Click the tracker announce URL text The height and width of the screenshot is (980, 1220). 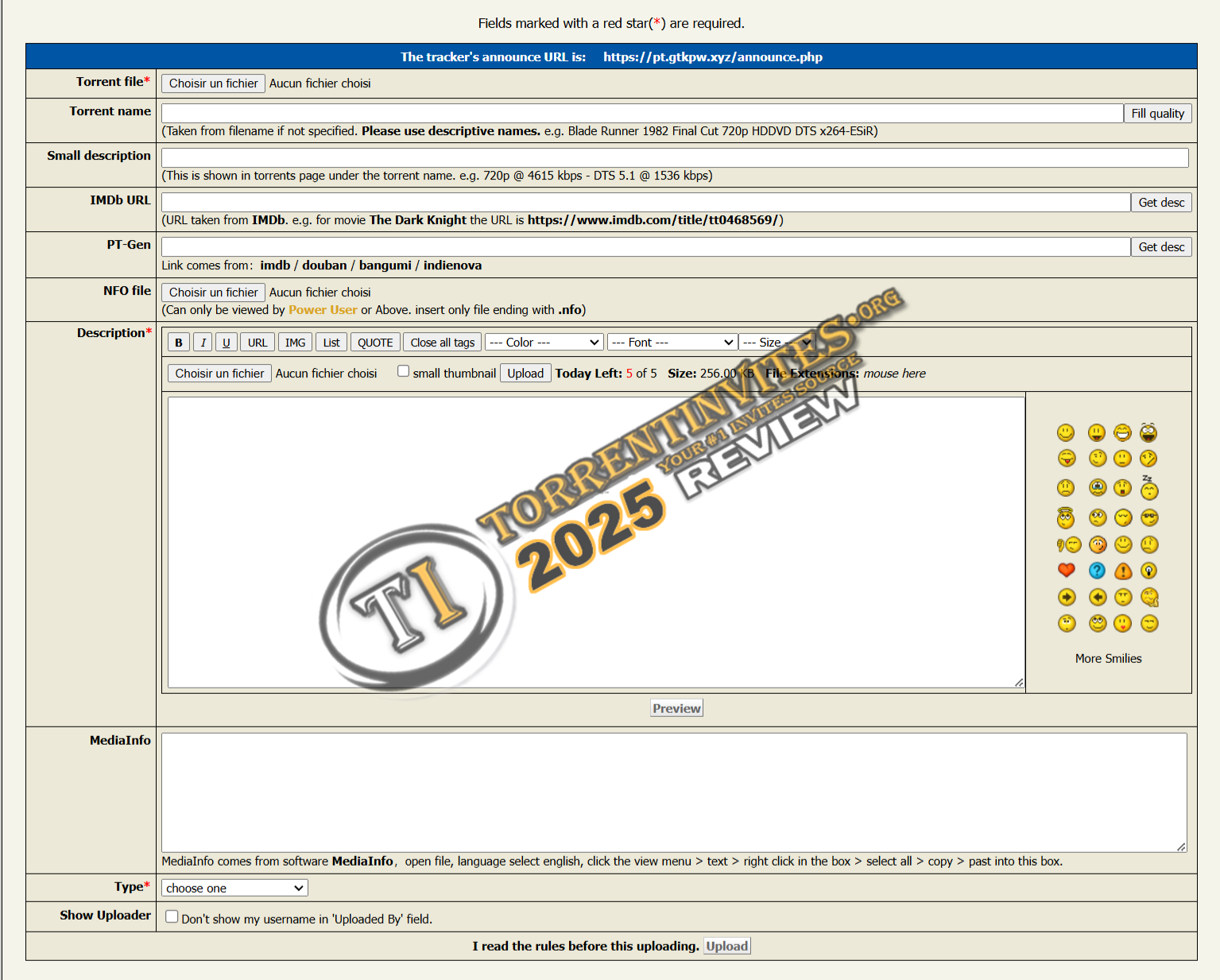click(x=712, y=57)
